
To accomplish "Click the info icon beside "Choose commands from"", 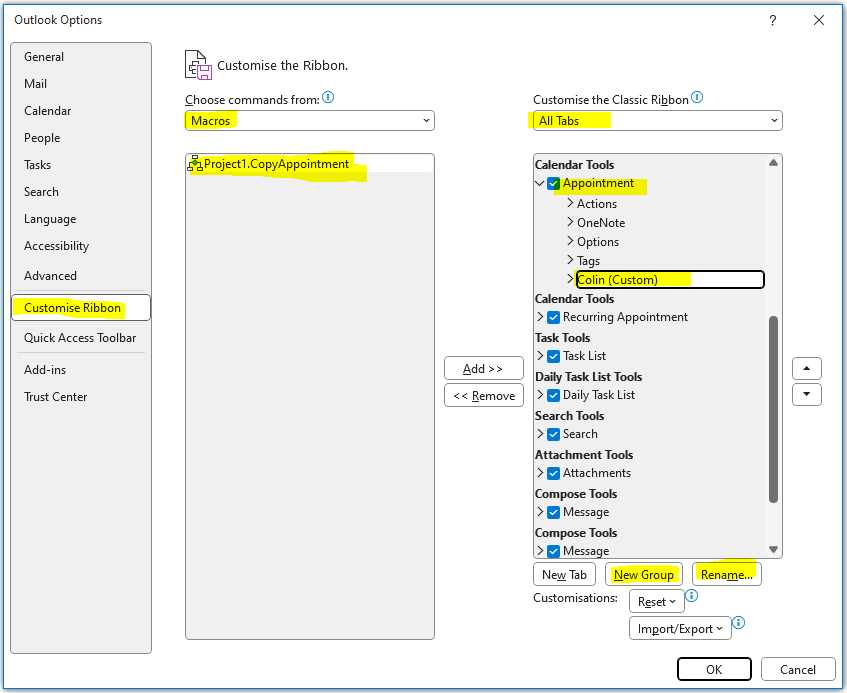I will 328,97.
